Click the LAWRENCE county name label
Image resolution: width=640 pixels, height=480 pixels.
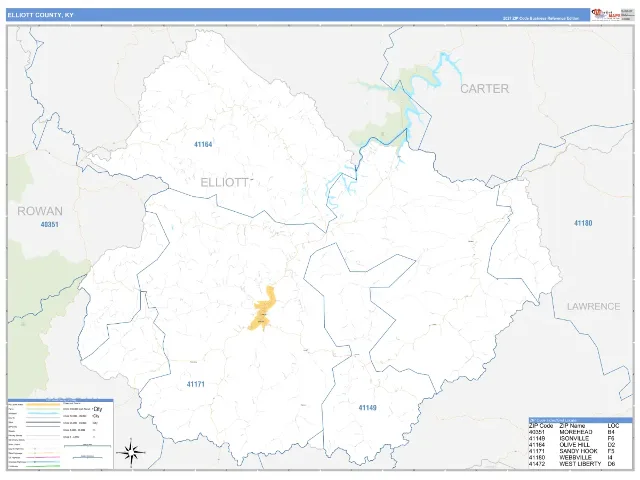pos(593,306)
